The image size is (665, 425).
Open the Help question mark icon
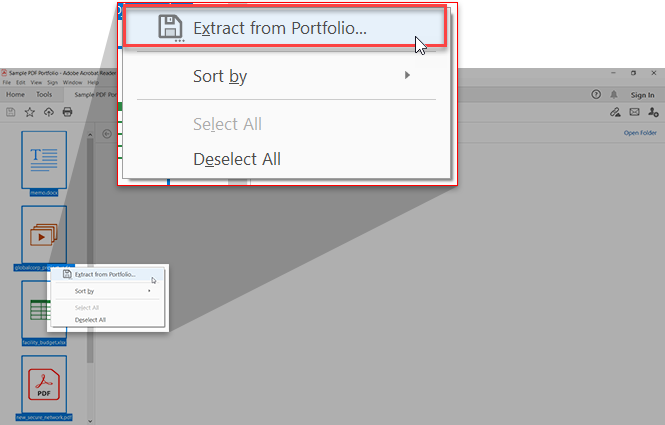596,94
